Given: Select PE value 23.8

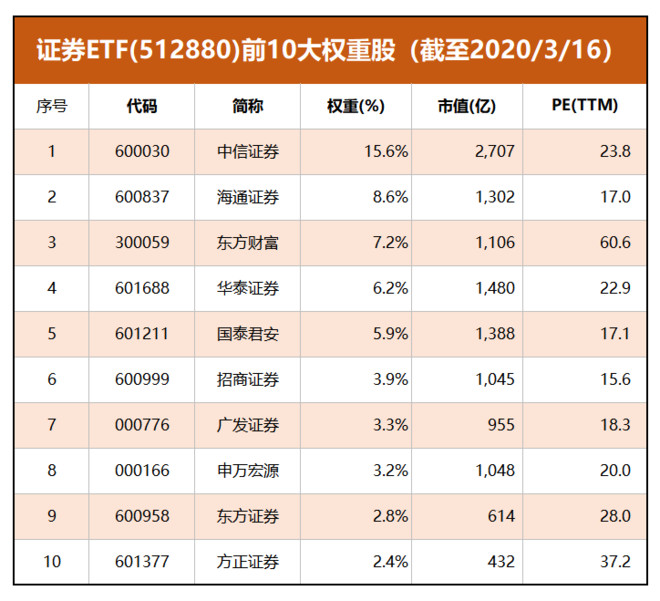Looking at the screenshot, I should click(615, 152).
